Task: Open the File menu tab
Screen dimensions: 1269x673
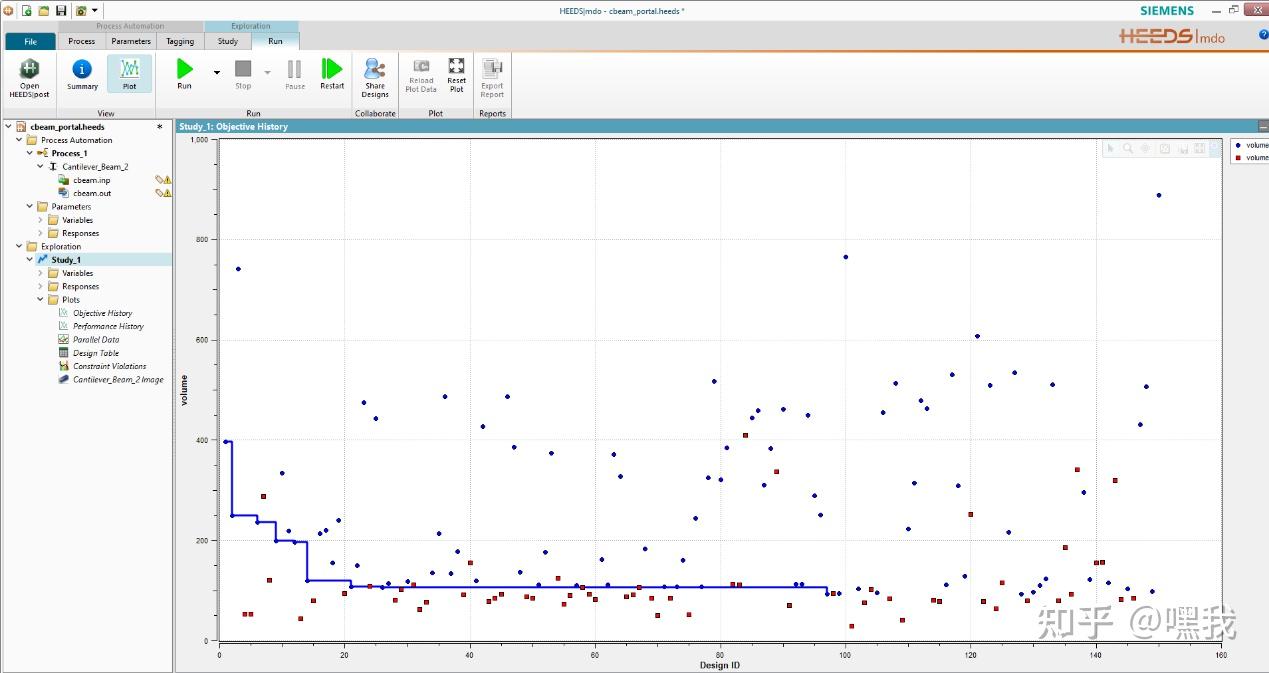Action: pos(30,41)
